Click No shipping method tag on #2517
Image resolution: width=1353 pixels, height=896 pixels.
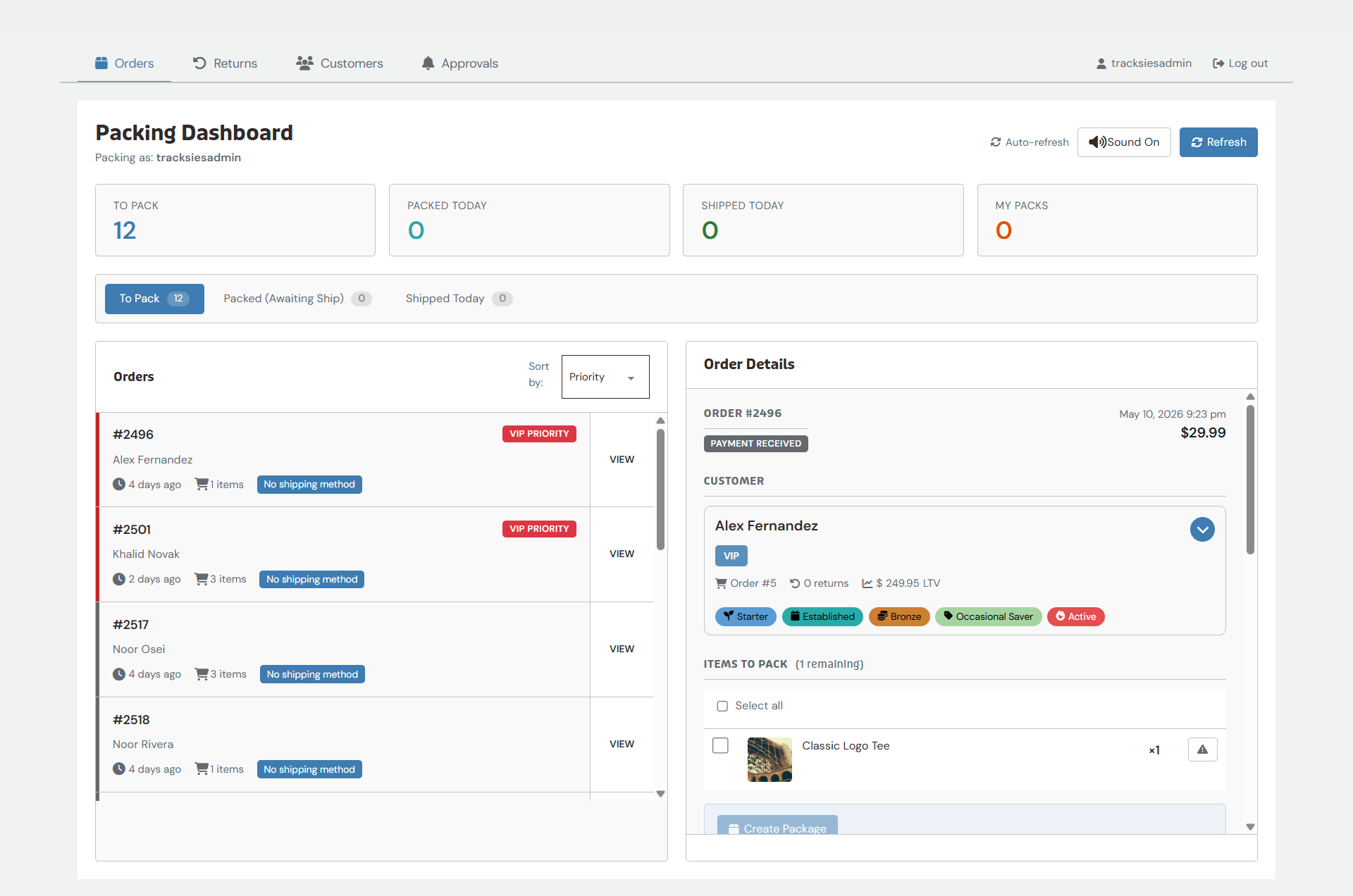tap(312, 674)
